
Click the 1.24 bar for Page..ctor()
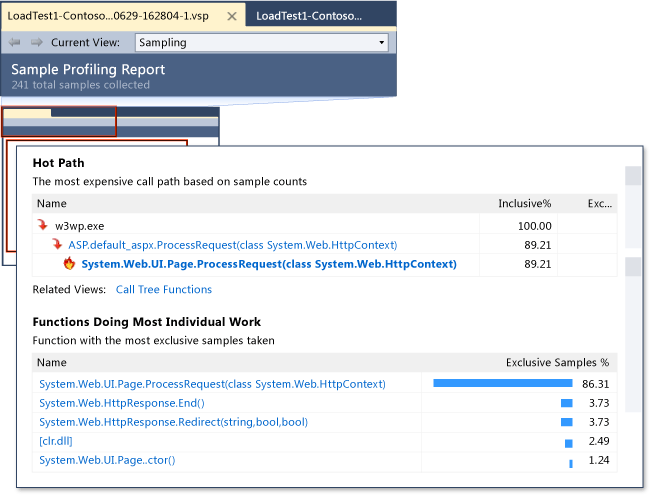point(571,463)
